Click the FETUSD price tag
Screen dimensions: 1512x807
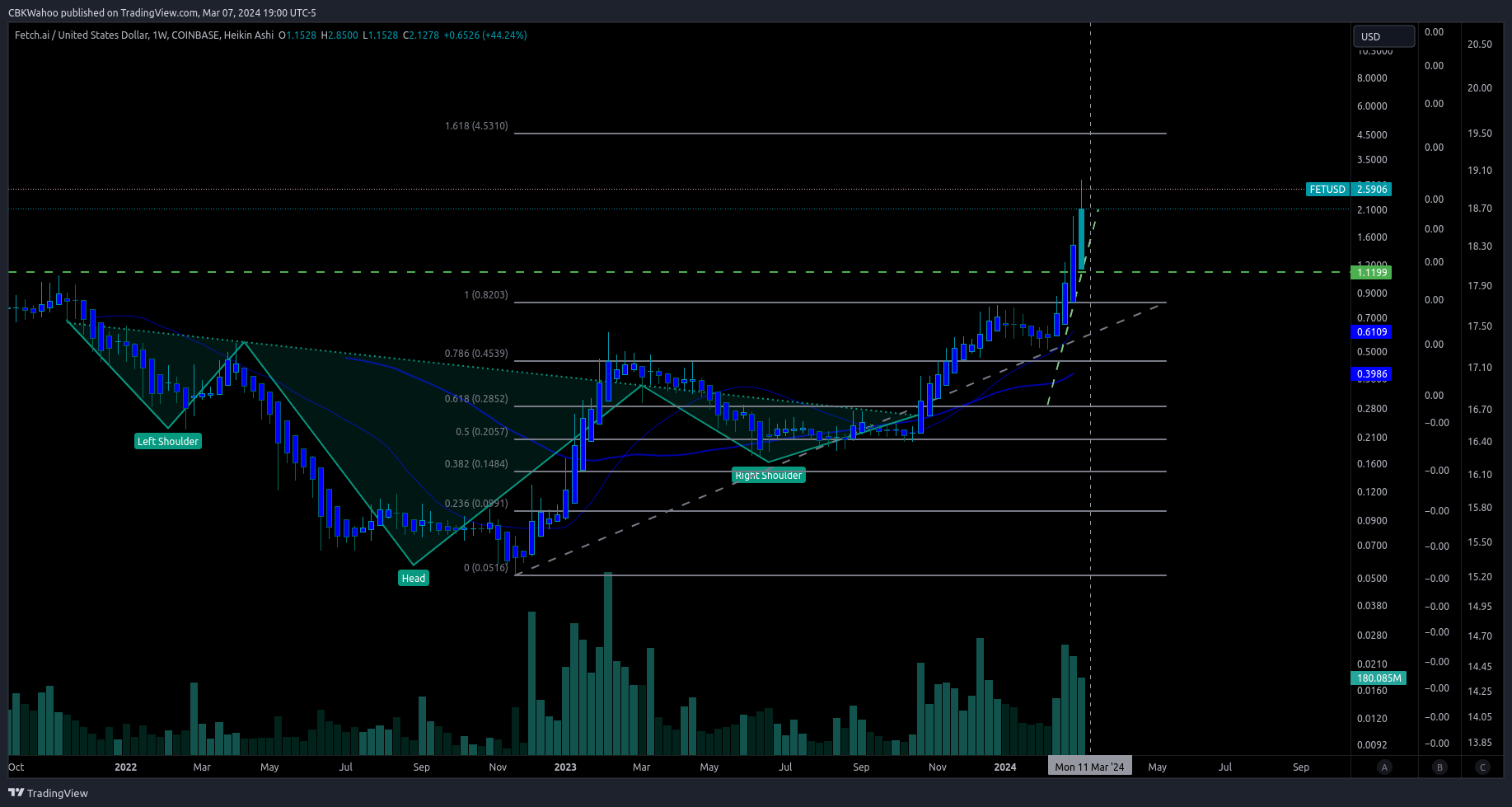pyautogui.click(x=1327, y=190)
